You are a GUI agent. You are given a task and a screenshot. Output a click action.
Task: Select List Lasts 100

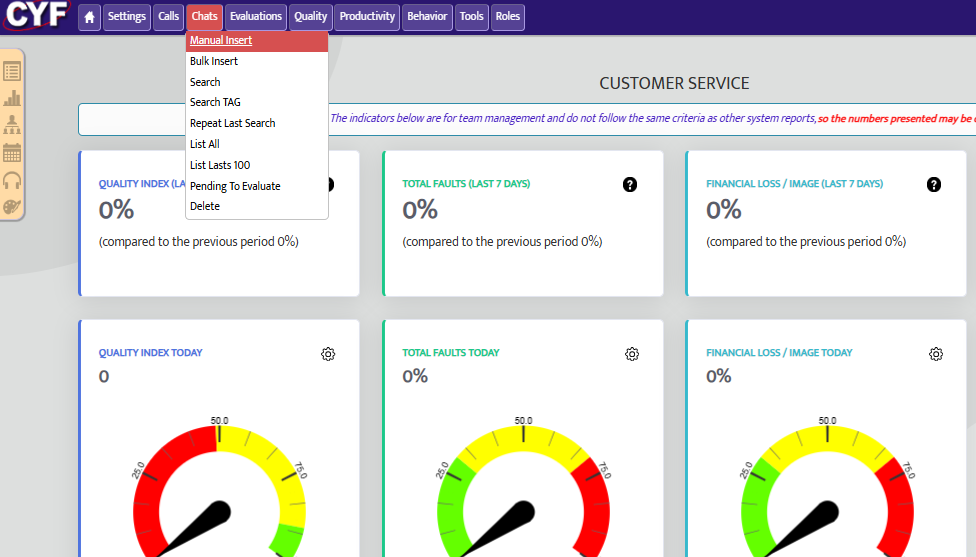pos(257,165)
